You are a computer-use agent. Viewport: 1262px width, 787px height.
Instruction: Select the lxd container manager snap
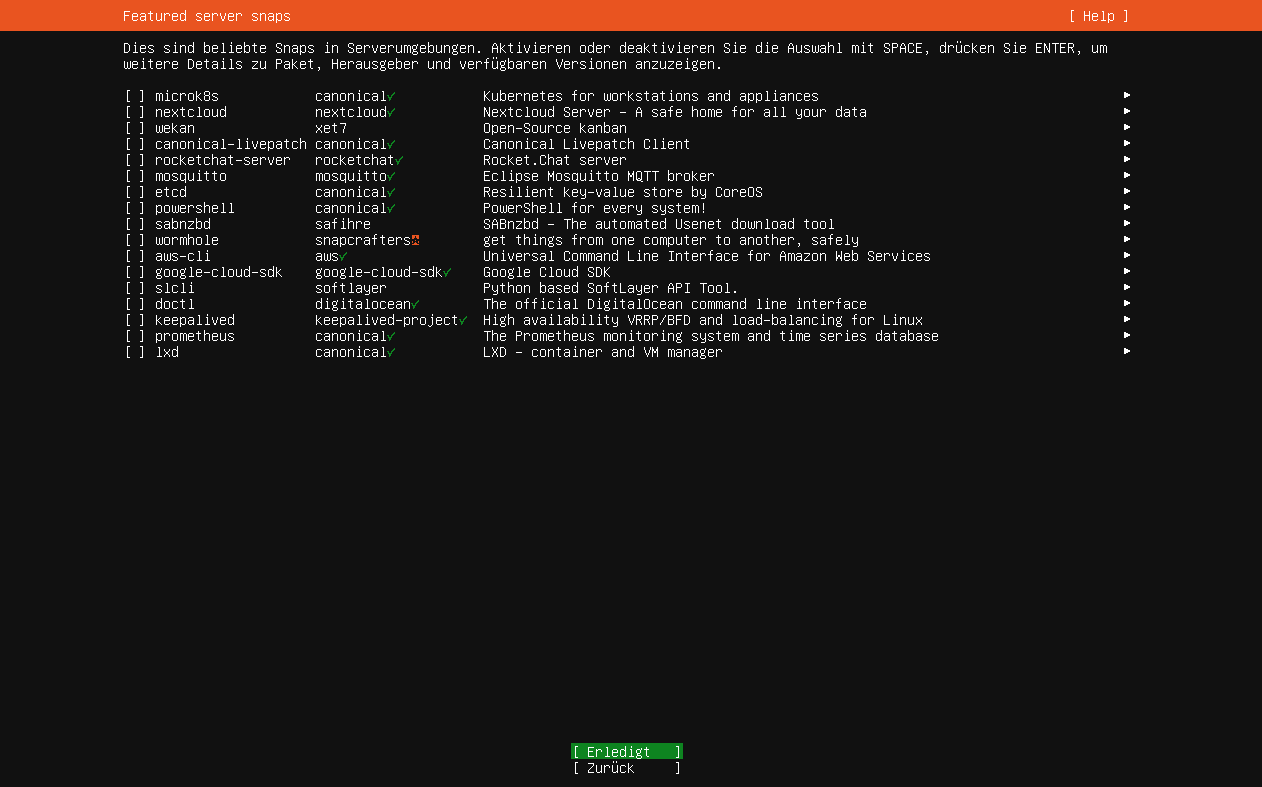tap(135, 352)
